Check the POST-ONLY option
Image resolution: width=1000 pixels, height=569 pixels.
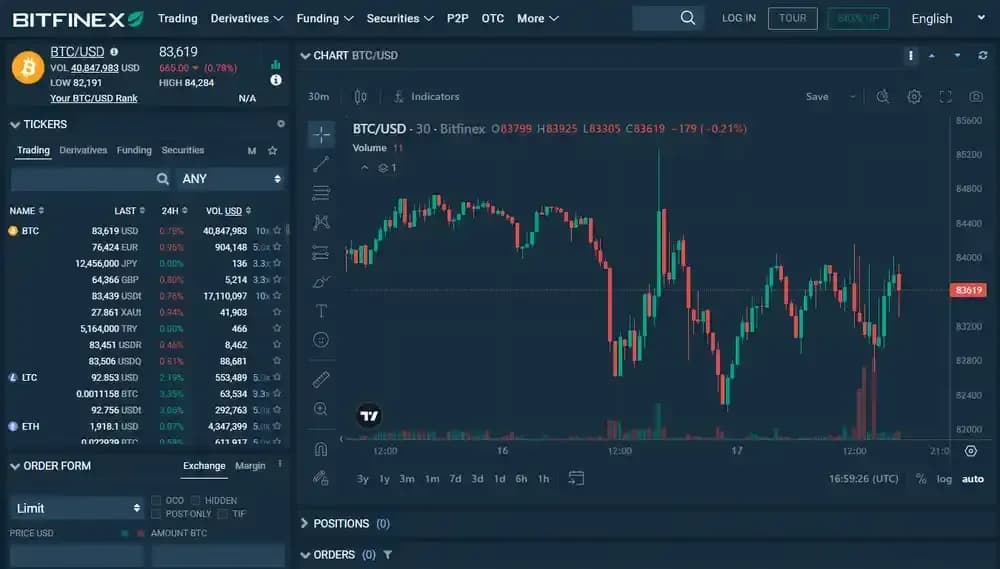pos(156,514)
